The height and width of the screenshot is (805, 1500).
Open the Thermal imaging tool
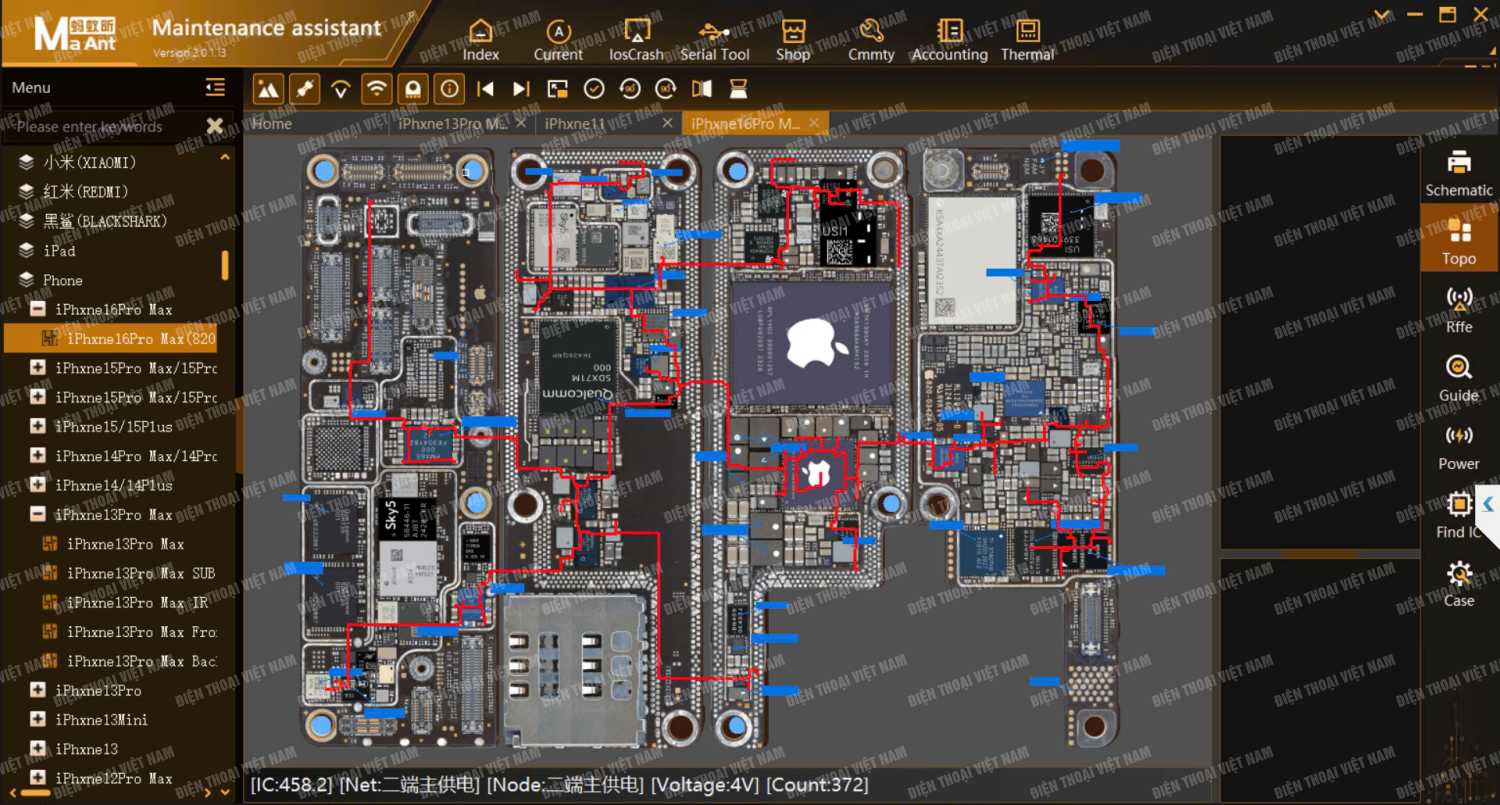(1028, 40)
